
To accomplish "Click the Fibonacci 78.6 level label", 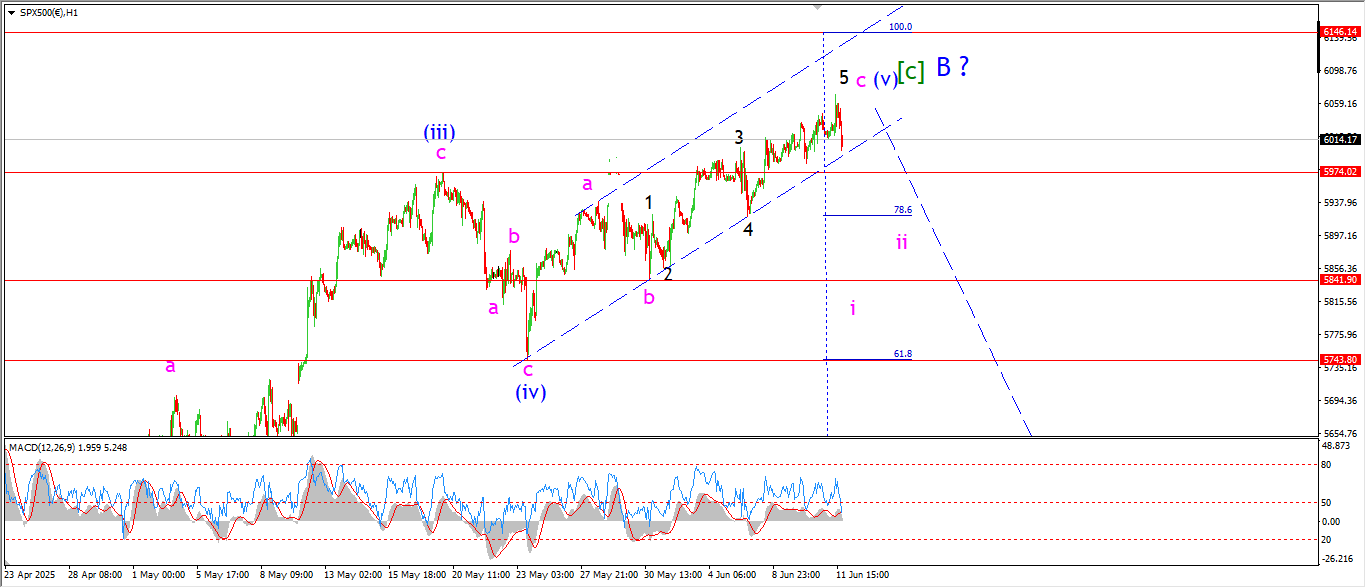I will (x=902, y=210).
